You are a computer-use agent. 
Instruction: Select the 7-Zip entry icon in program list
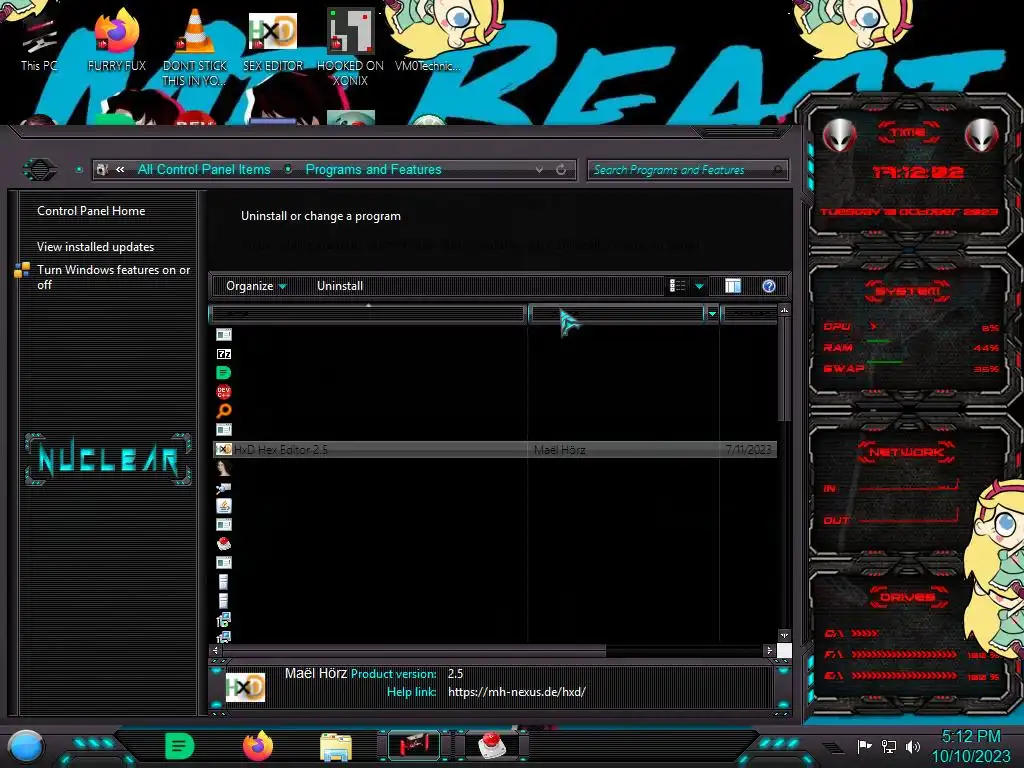click(x=223, y=354)
